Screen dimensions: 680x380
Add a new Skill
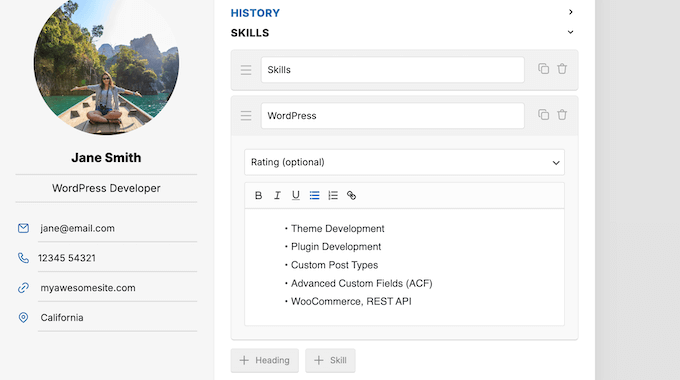[x=330, y=360]
